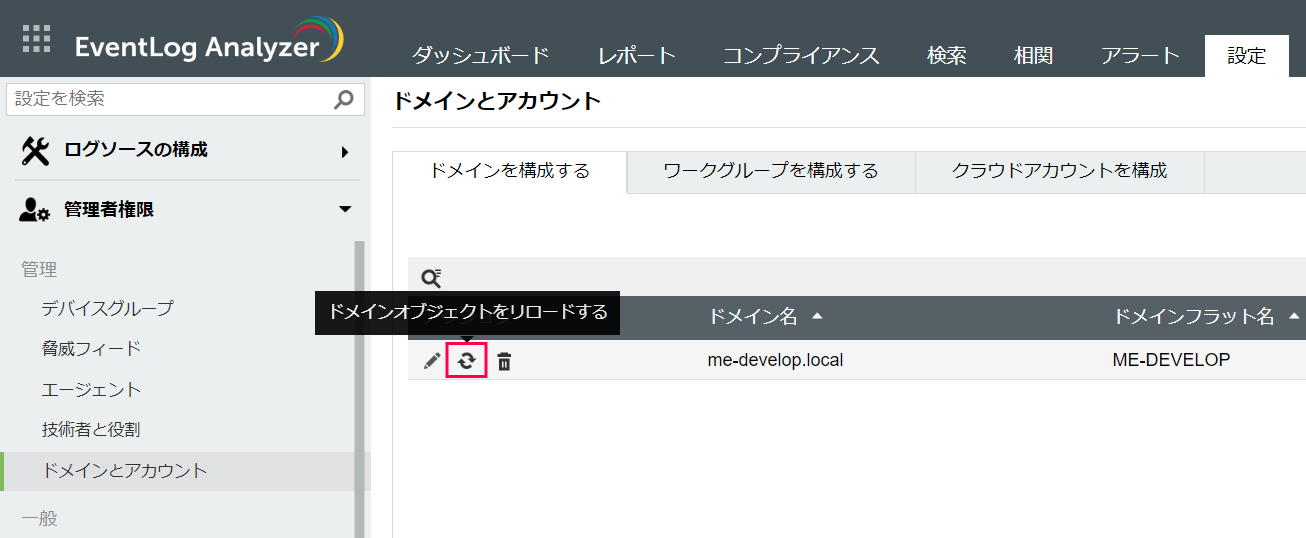
Task: Open the アラート tab
Action: tap(1140, 56)
